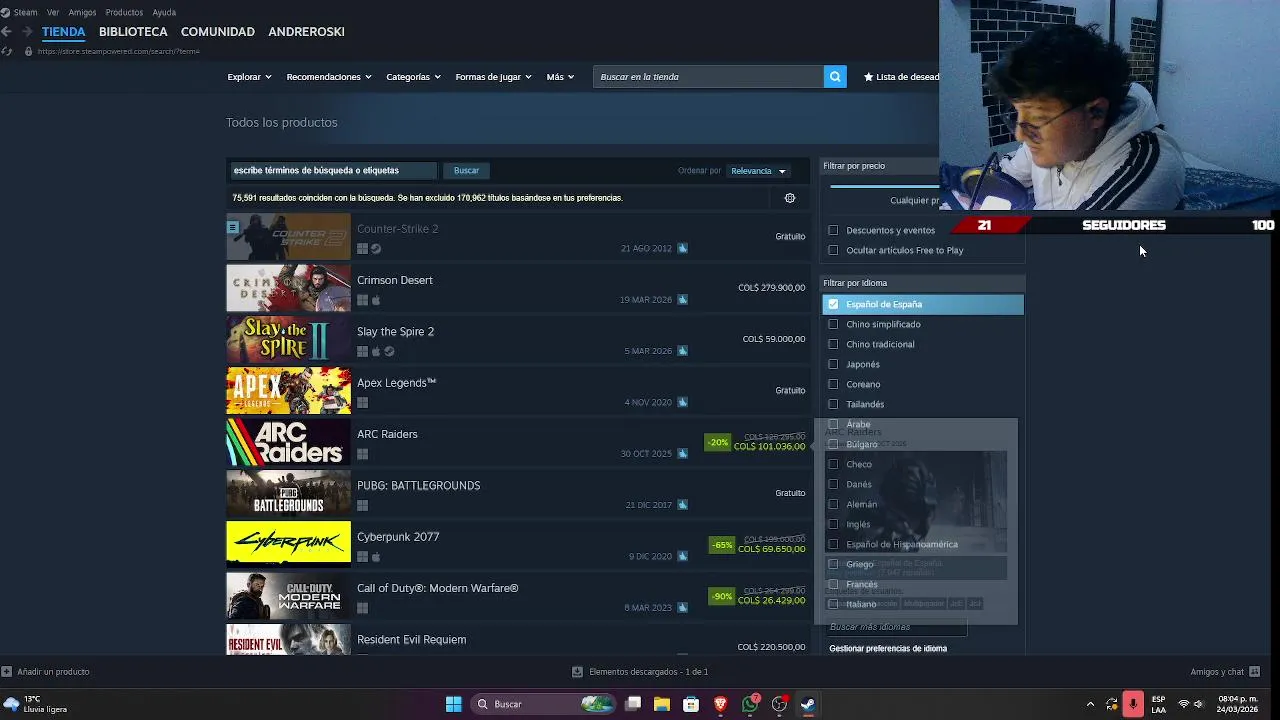Check the Coreano language filter

[833, 384]
